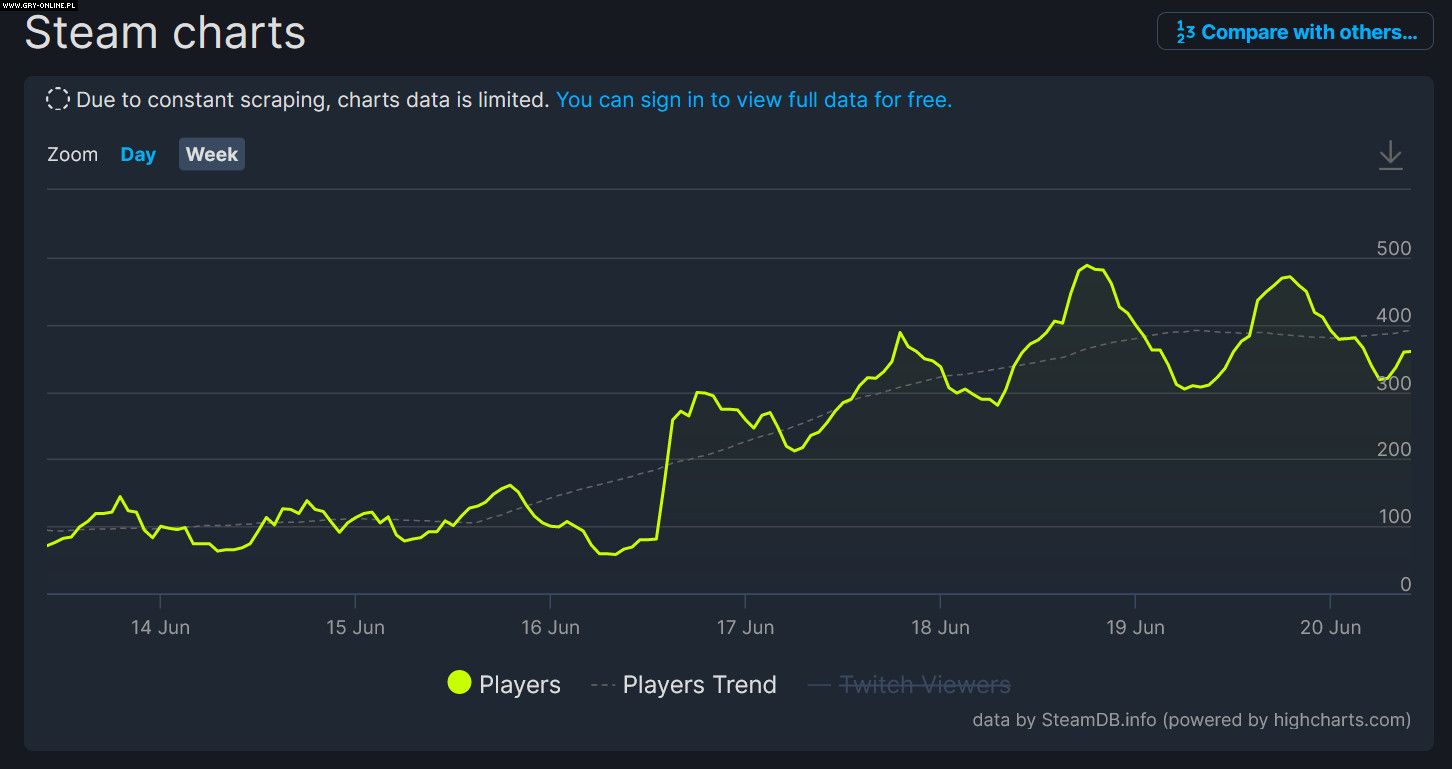Image resolution: width=1452 pixels, height=769 pixels.
Task: Switch zoom to Day
Action: (138, 155)
